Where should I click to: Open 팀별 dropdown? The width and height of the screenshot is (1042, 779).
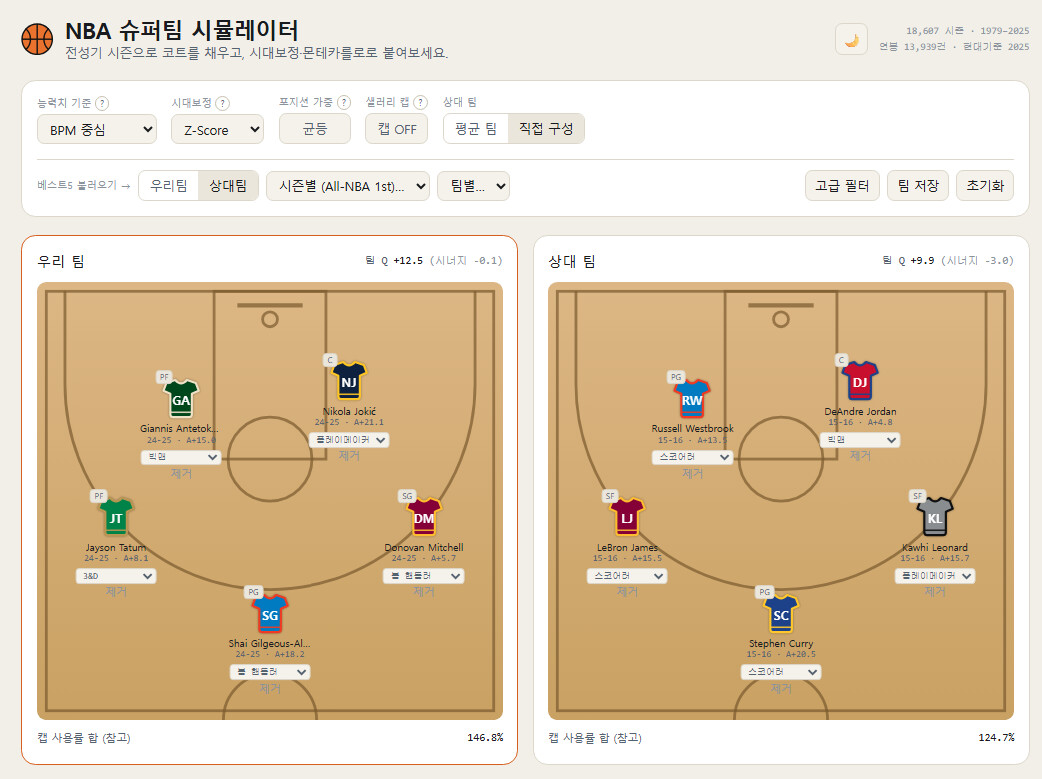coord(473,186)
